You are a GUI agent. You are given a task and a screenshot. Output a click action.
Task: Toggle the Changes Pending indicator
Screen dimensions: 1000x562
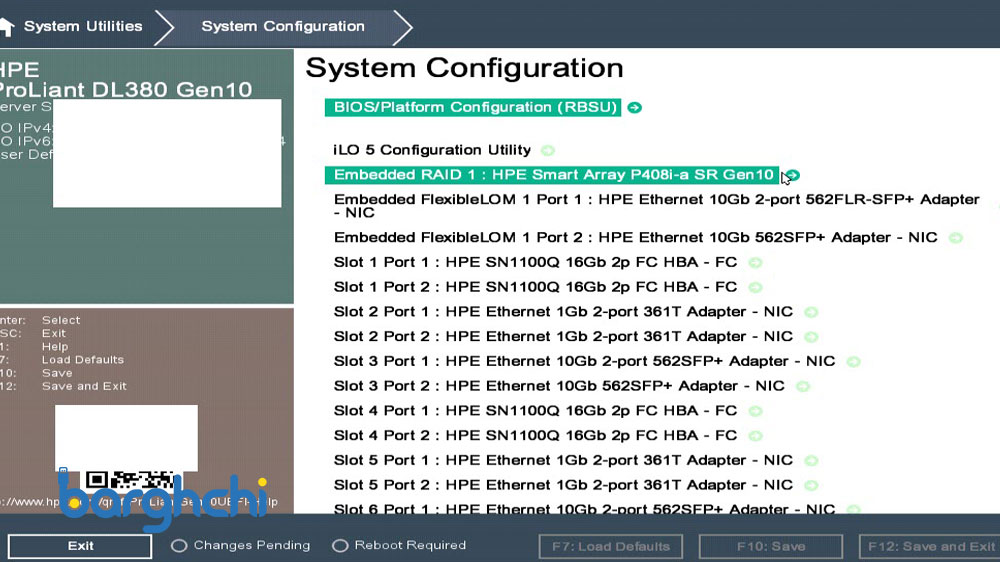179,546
